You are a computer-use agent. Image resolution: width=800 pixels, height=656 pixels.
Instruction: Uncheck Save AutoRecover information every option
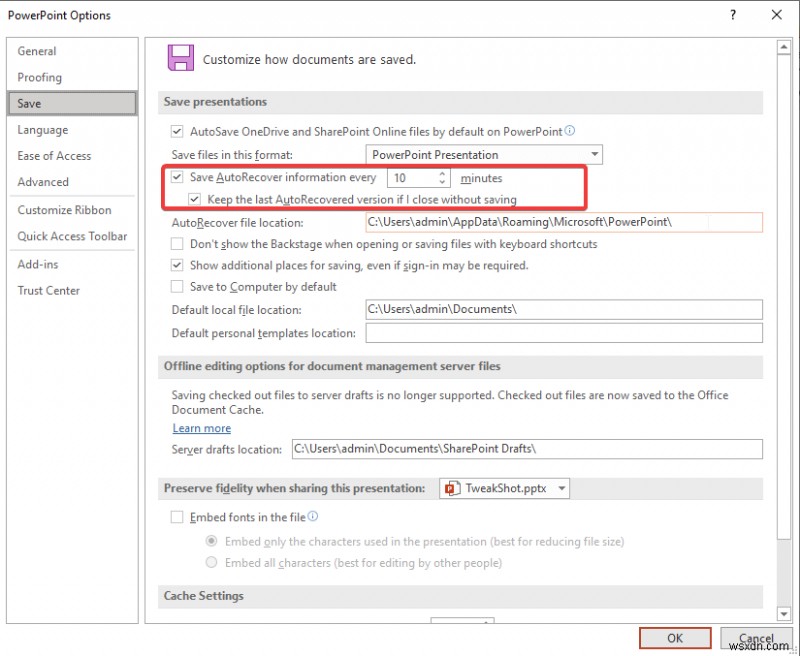tap(177, 177)
